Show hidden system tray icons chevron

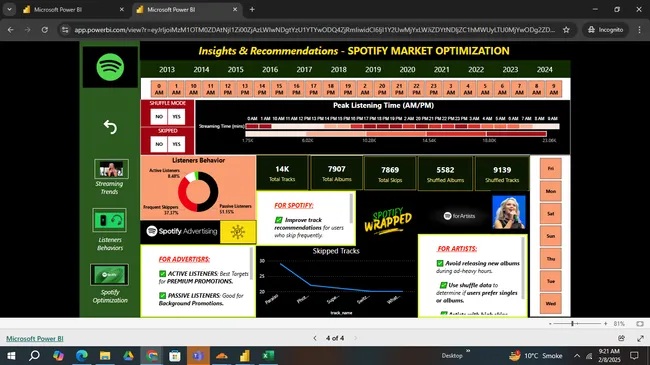point(577,355)
